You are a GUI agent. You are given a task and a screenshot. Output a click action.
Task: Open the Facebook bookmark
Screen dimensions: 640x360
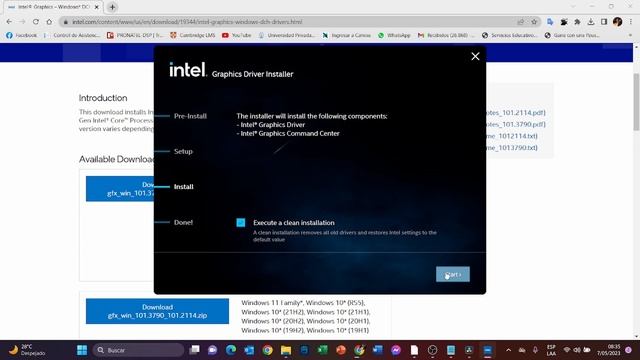21,36
